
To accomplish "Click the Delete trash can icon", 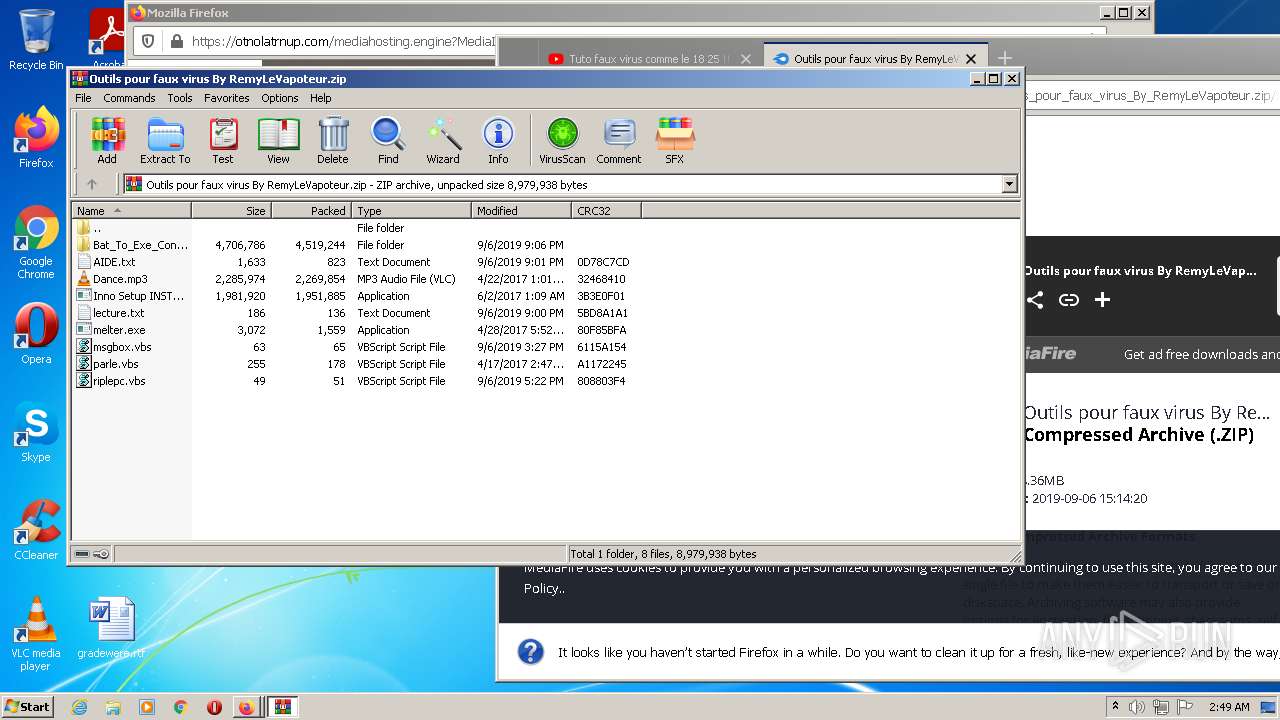I will [x=333, y=140].
